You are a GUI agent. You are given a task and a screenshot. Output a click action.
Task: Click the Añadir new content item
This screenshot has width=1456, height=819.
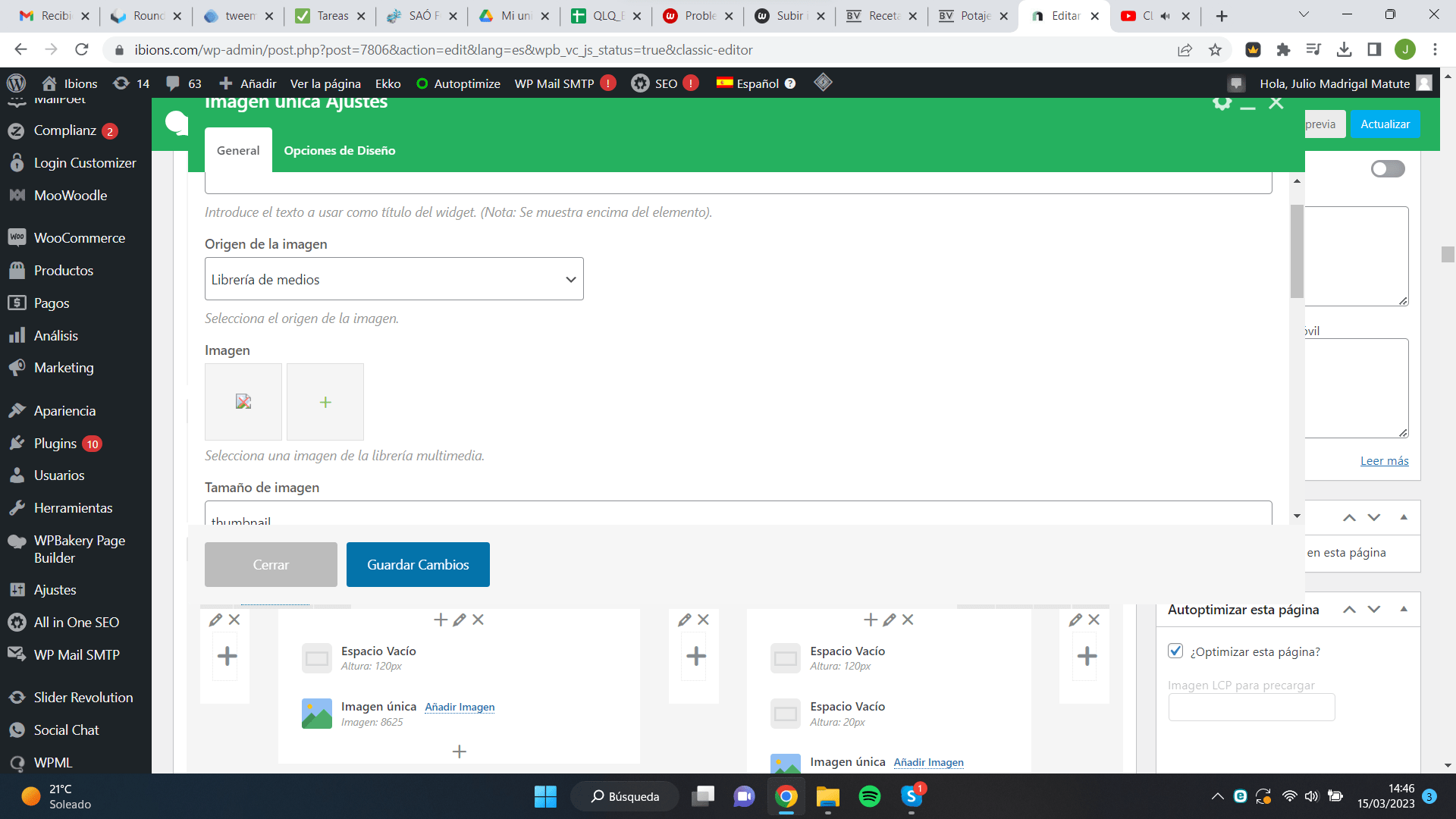(x=247, y=83)
